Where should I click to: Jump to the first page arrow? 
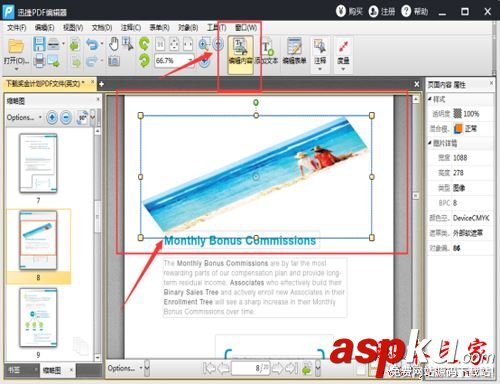tap(210, 368)
